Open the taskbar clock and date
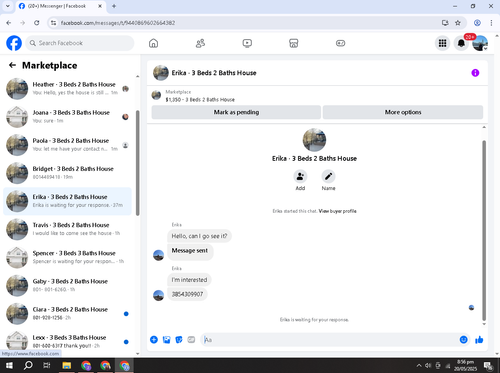This screenshot has height=373, width=500. click(465, 366)
